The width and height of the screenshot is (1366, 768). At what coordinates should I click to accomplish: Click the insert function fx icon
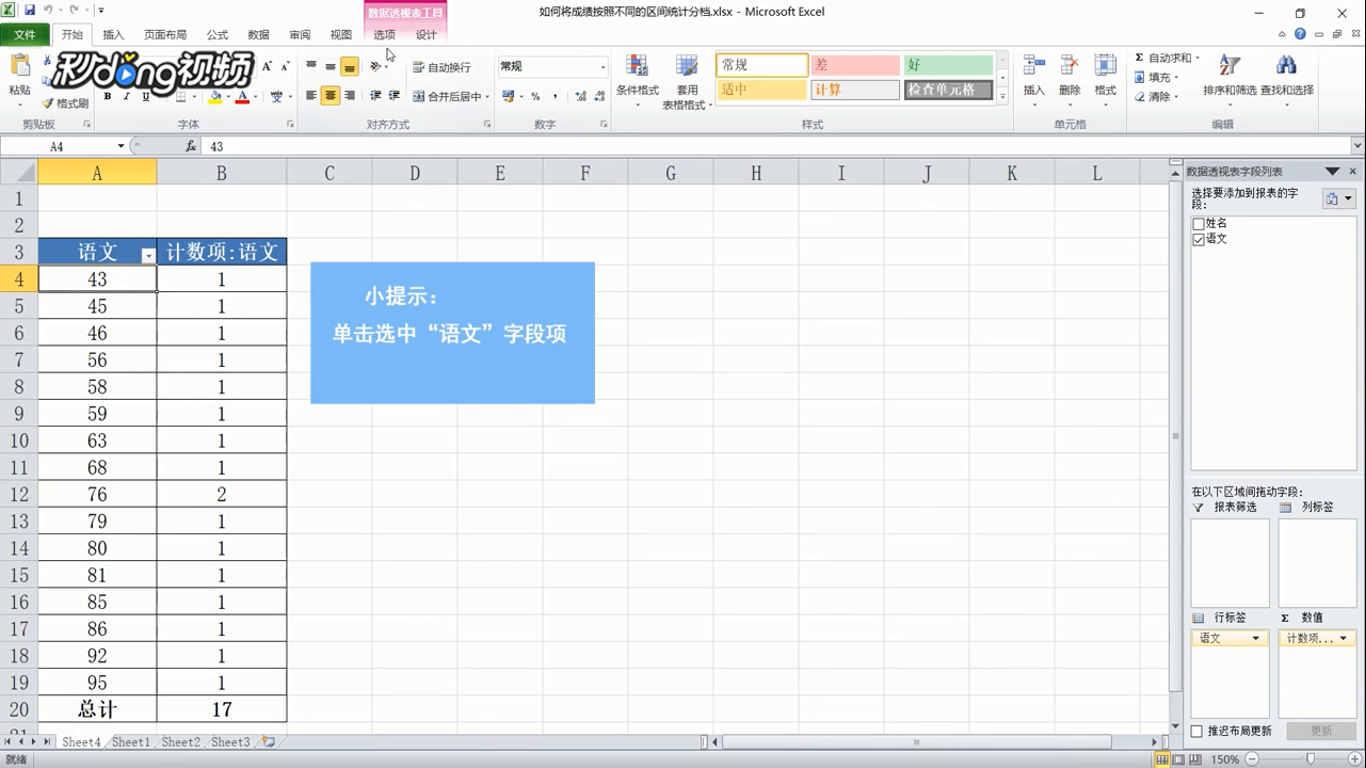(191, 146)
